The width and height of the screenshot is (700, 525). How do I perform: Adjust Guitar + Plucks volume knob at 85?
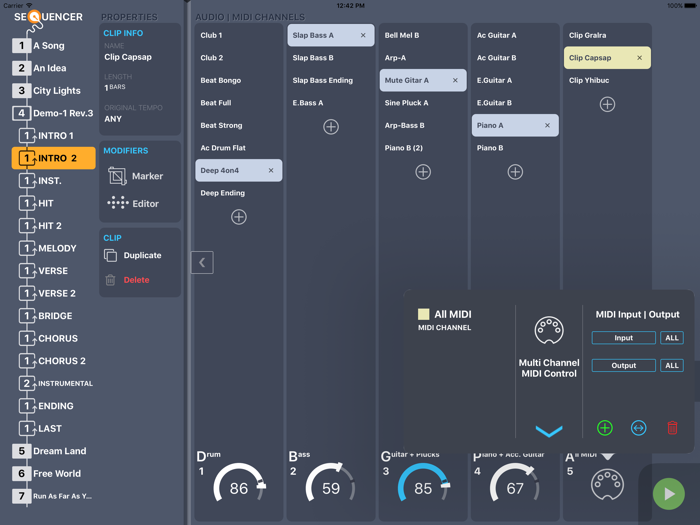(423, 484)
